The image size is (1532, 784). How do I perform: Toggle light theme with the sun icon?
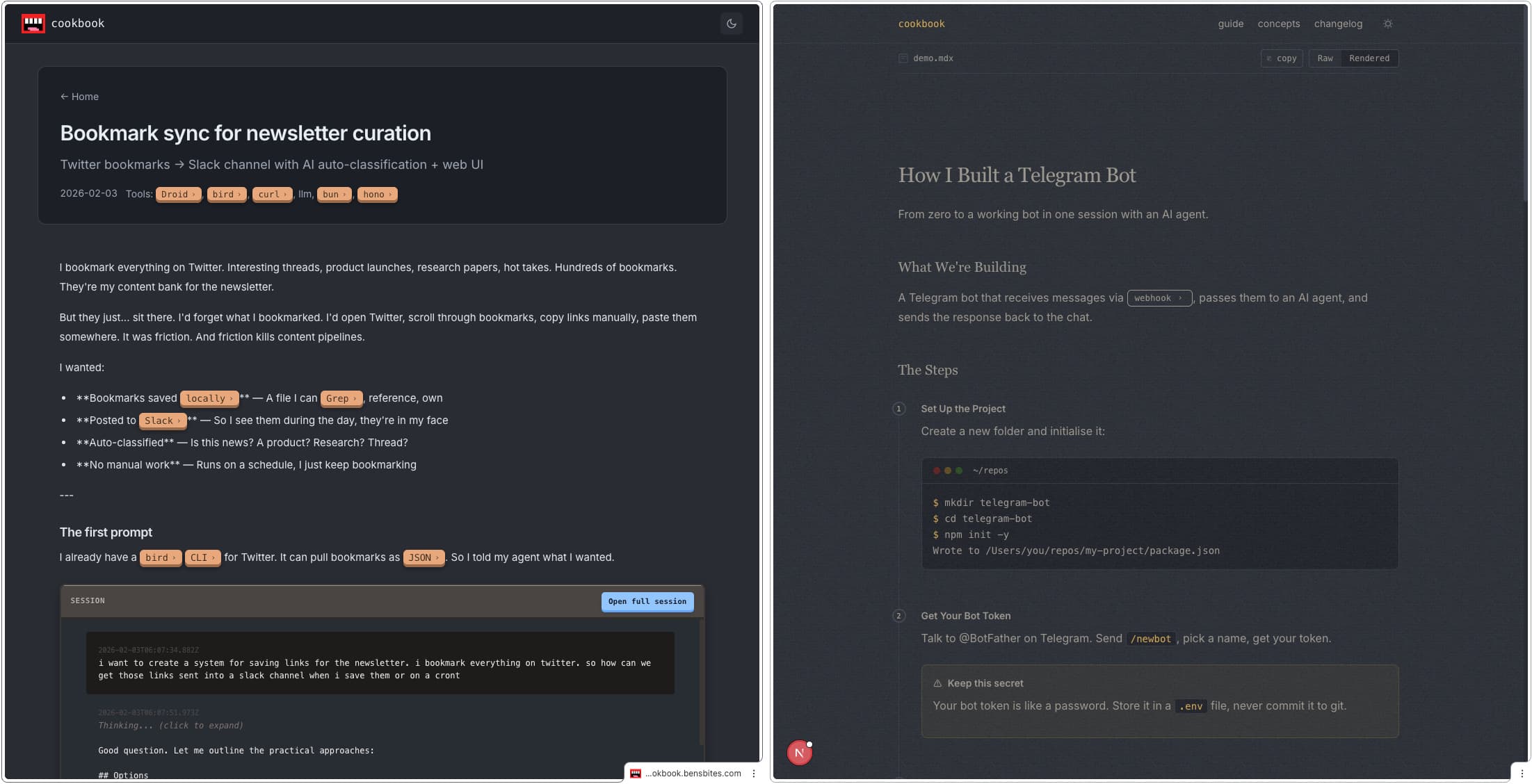pyautogui.click(x=1387, y=24)
